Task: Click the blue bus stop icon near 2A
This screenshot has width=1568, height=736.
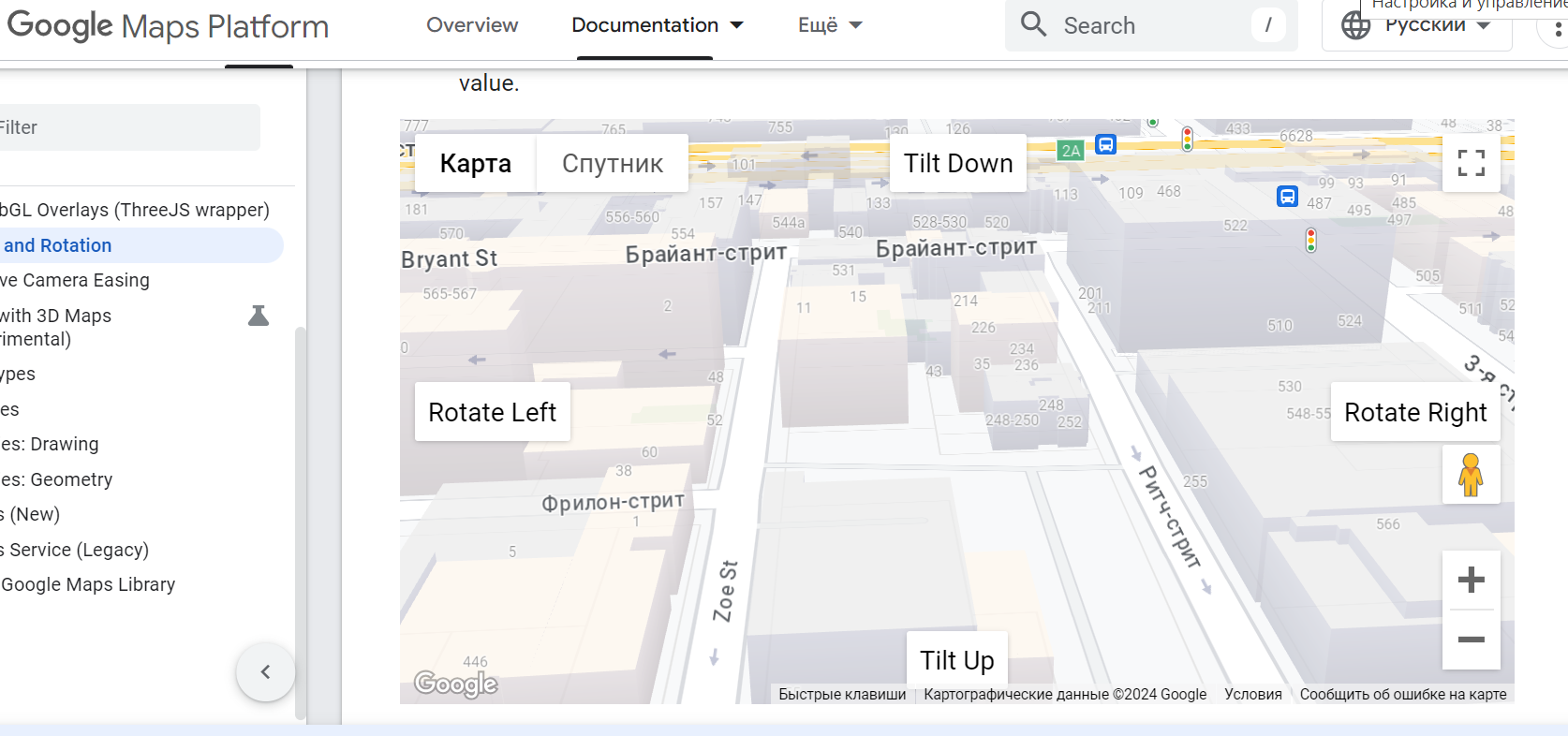Action: (1106, 144)
